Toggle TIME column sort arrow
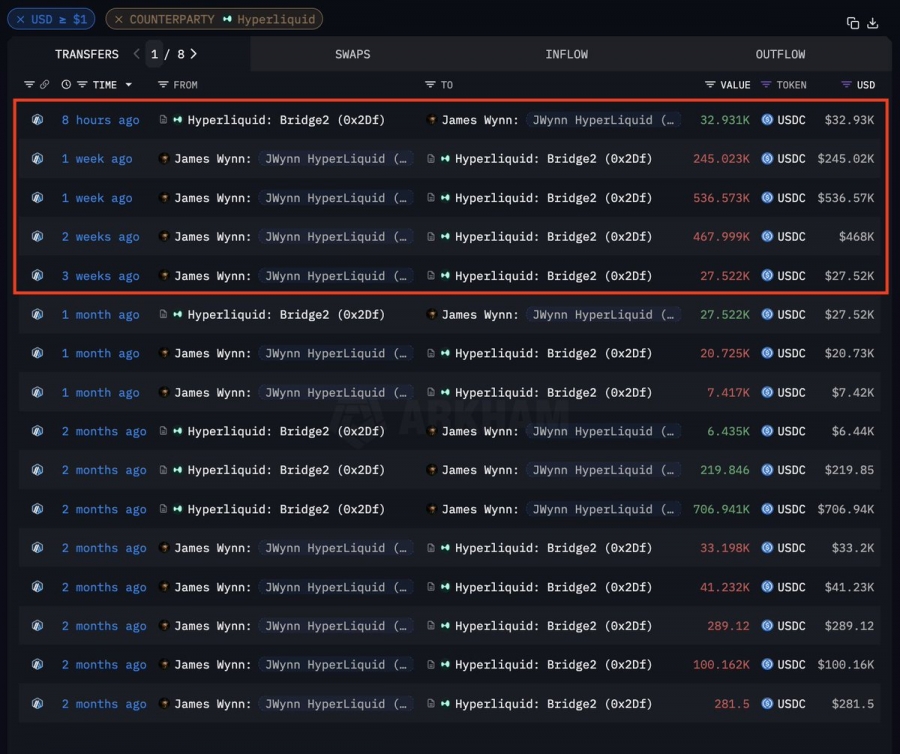900x754 pixels. coord(128,86)
